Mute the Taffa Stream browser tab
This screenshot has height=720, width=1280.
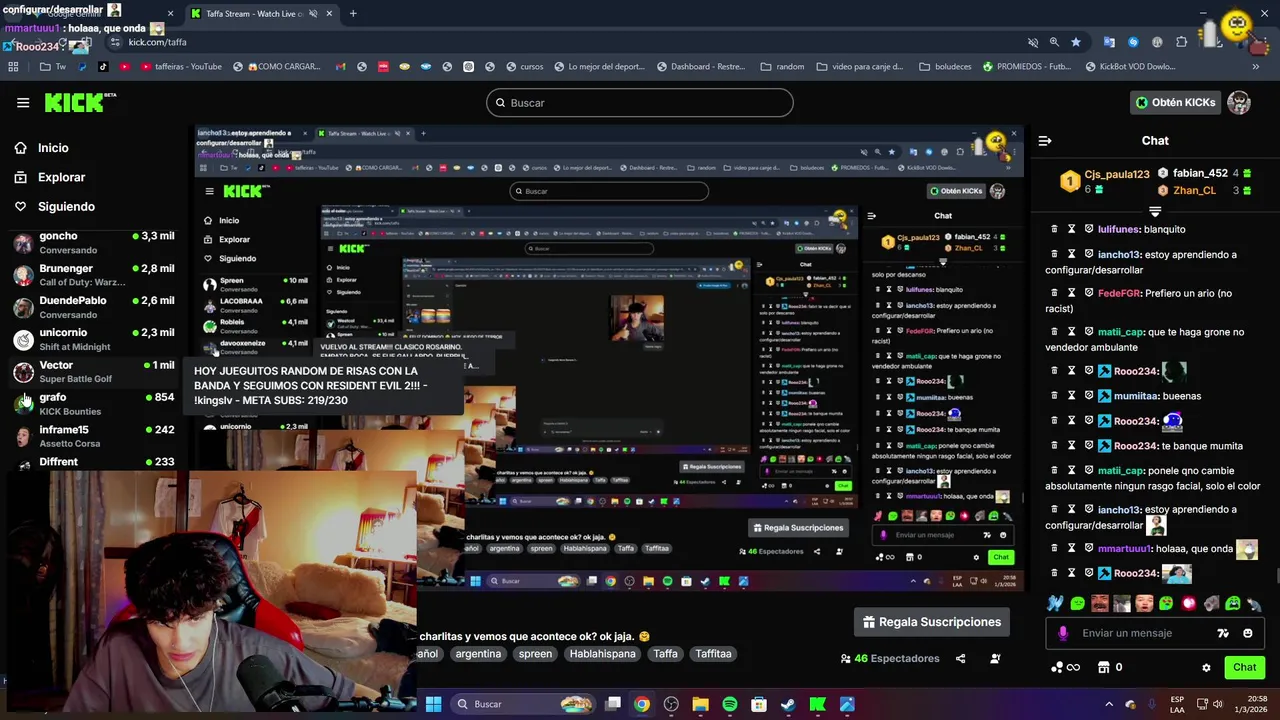(x=314, y=14)
